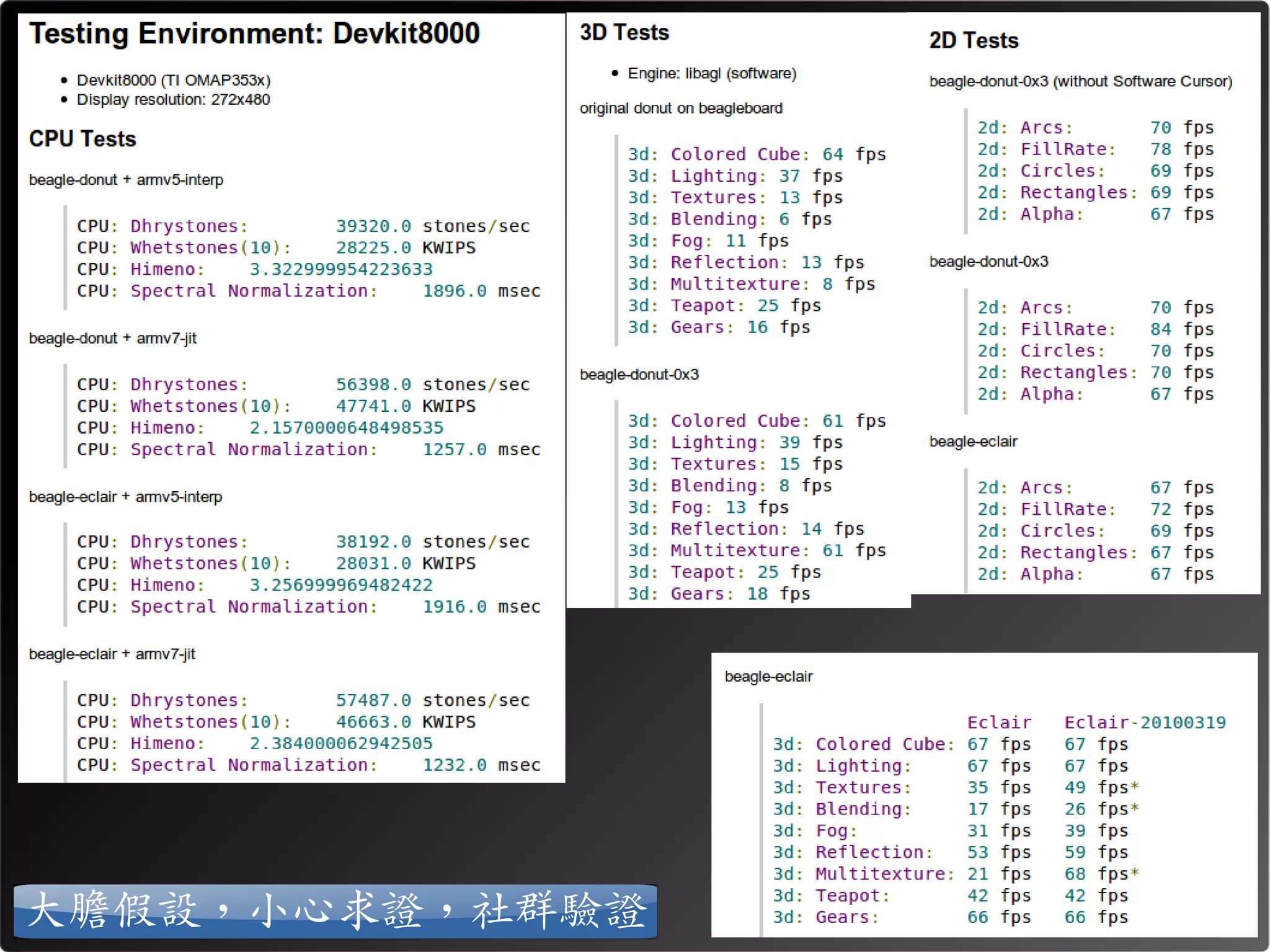
Task: Click '2d: FillRate: 84 fps' line
Action: click(1095, 329)
